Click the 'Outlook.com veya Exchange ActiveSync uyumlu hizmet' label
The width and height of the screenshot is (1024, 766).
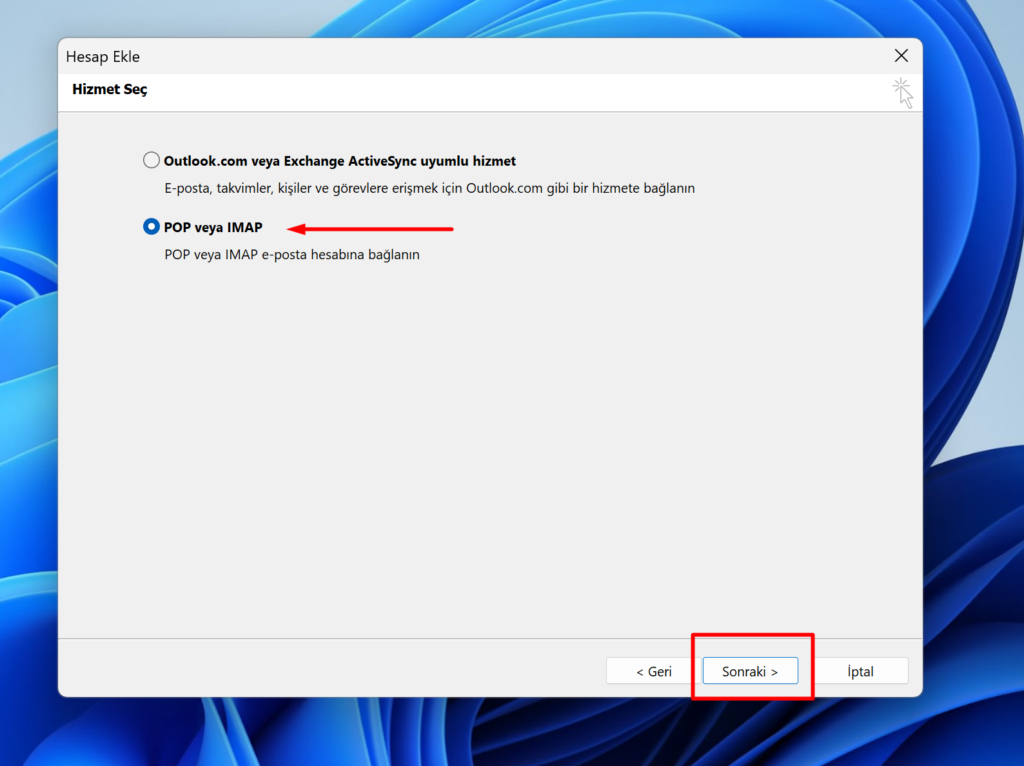click(340, 160)
